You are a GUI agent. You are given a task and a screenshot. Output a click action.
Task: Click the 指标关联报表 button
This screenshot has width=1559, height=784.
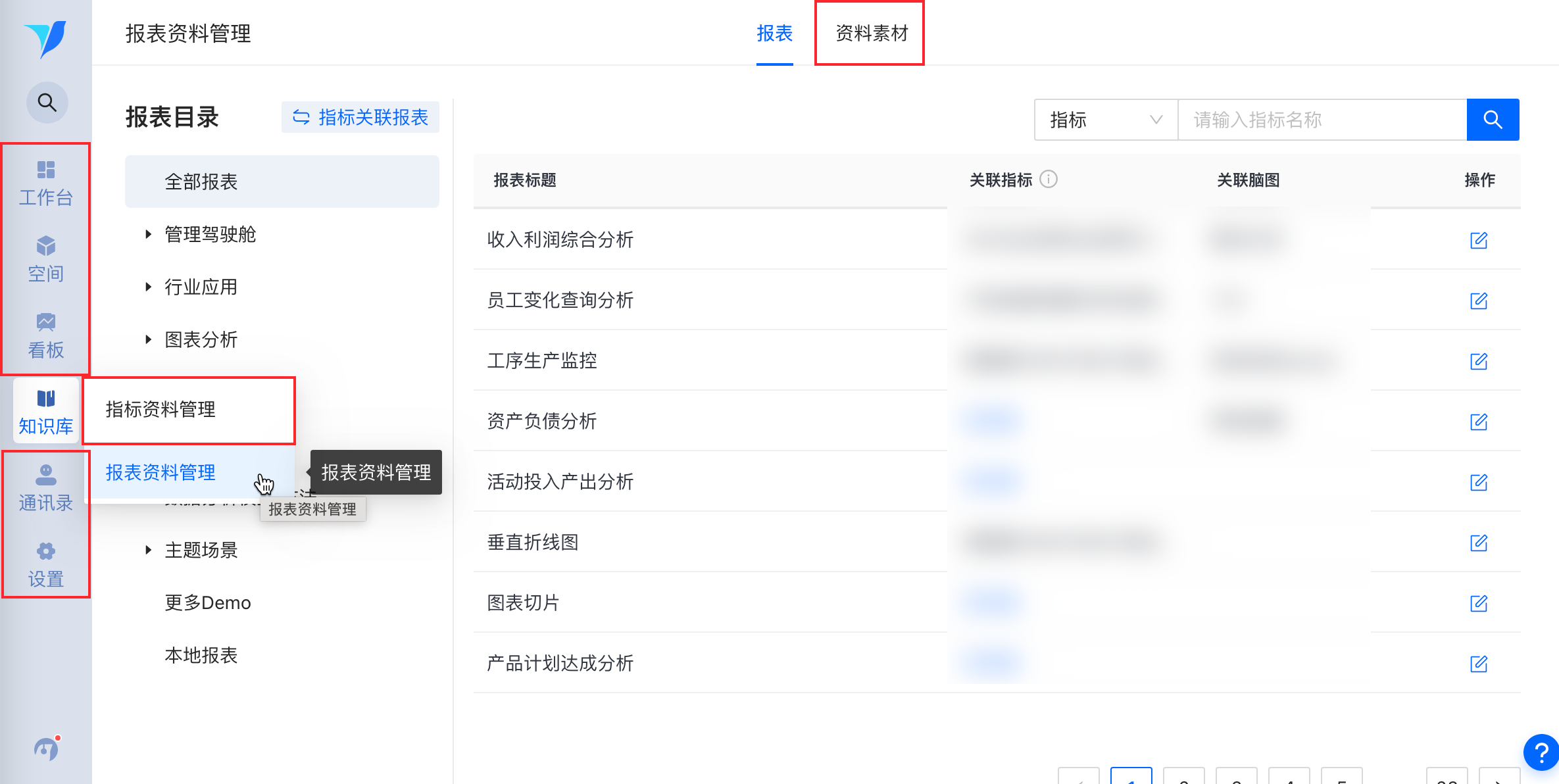tap(360, 117)
